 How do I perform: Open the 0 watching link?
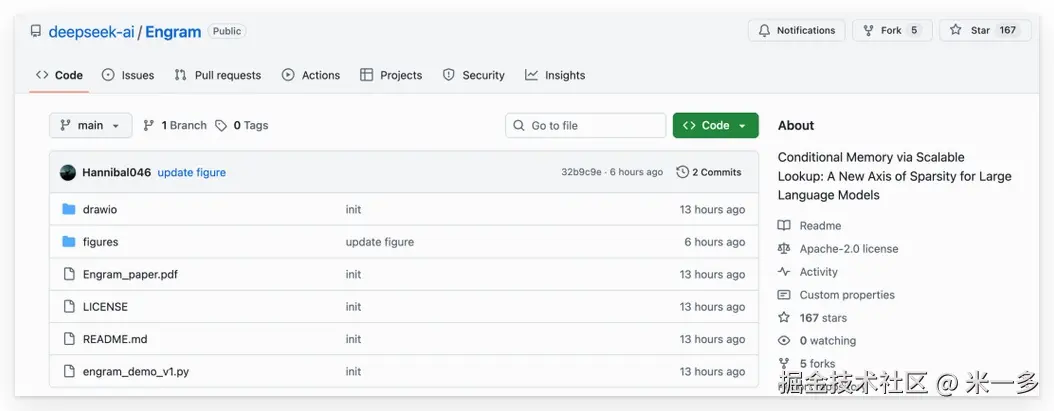coord(827,340)
